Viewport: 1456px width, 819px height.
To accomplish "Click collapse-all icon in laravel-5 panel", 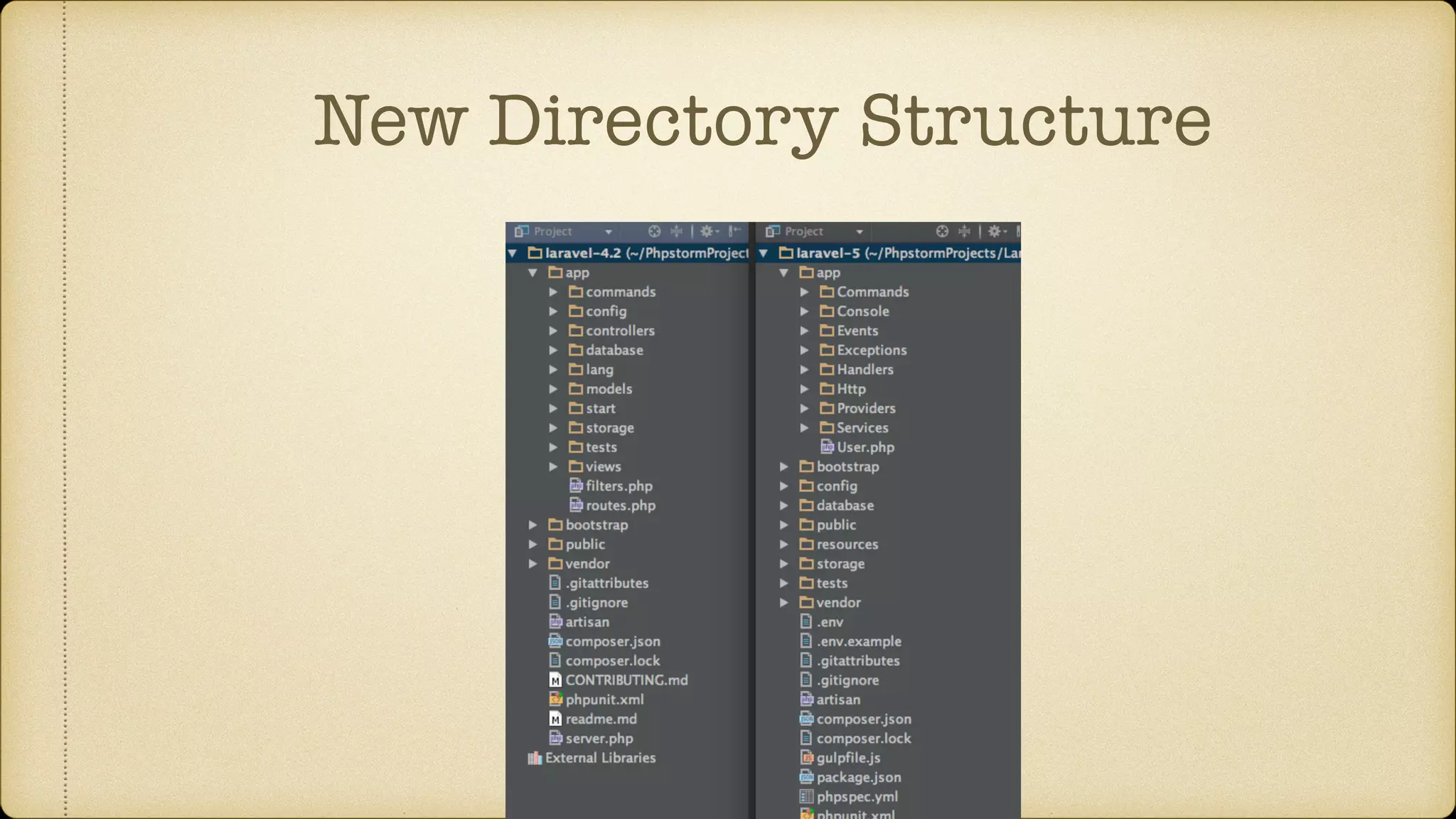I will pos(965,231).
